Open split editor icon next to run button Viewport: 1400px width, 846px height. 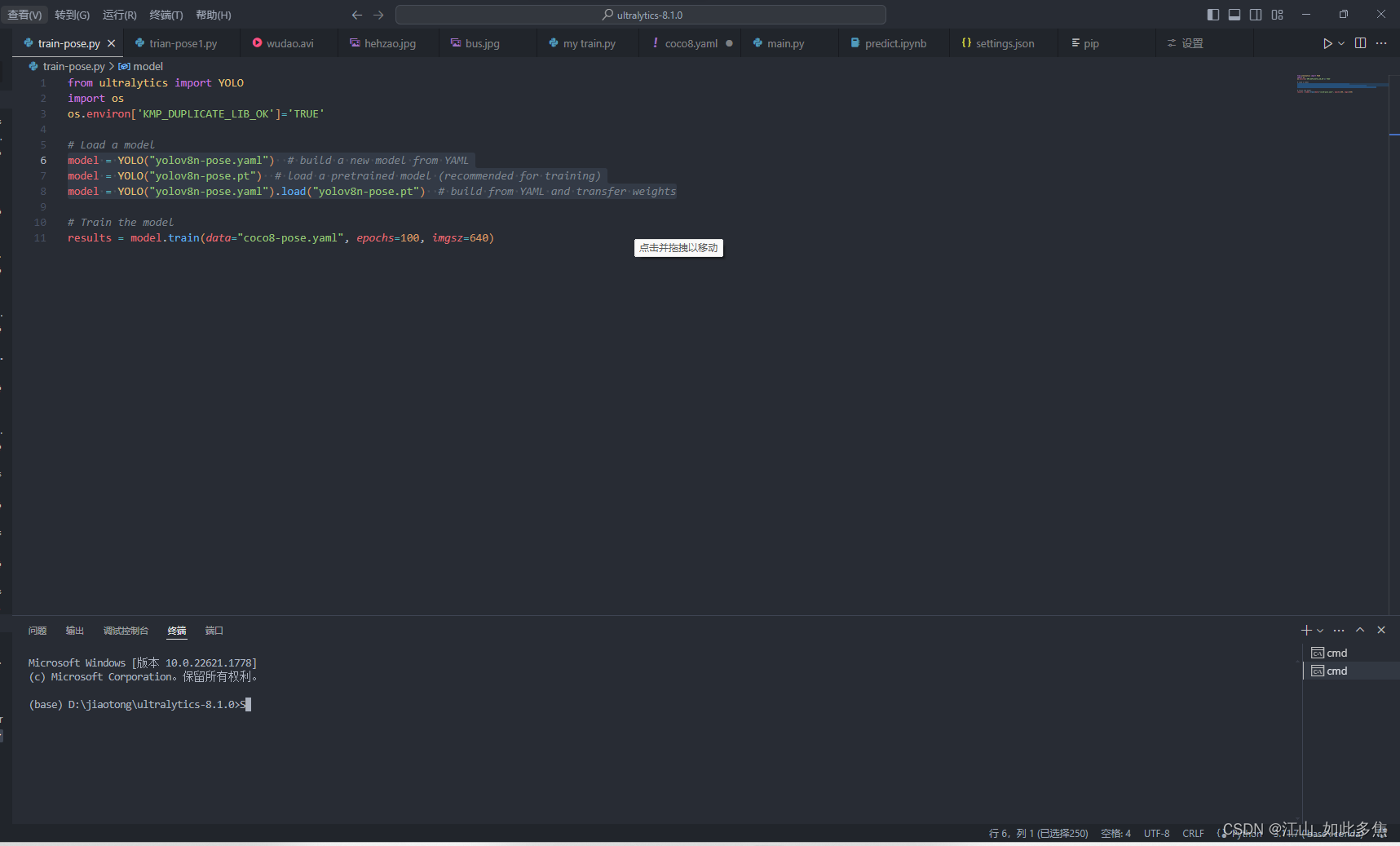[1360, 43]
